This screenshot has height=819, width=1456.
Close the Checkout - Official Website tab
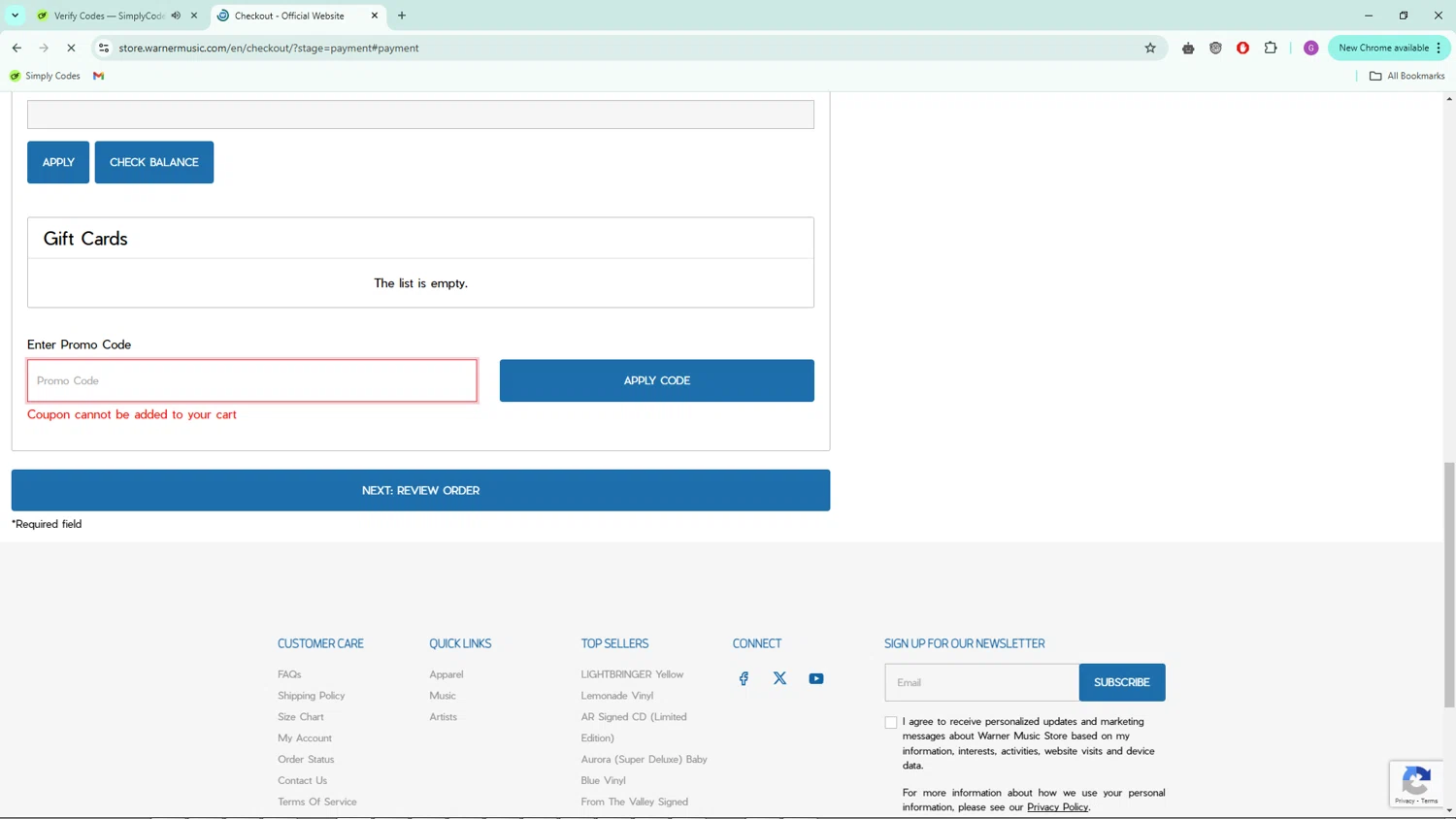(375, 16)
